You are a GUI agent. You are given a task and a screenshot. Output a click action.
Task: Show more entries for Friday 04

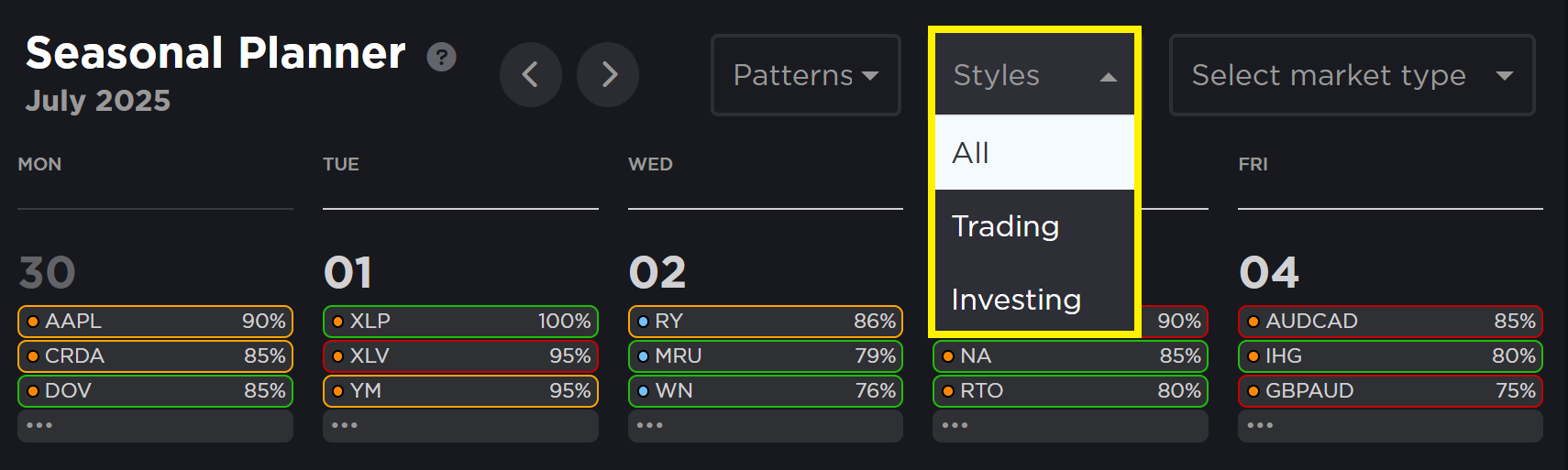[1390, 426]
